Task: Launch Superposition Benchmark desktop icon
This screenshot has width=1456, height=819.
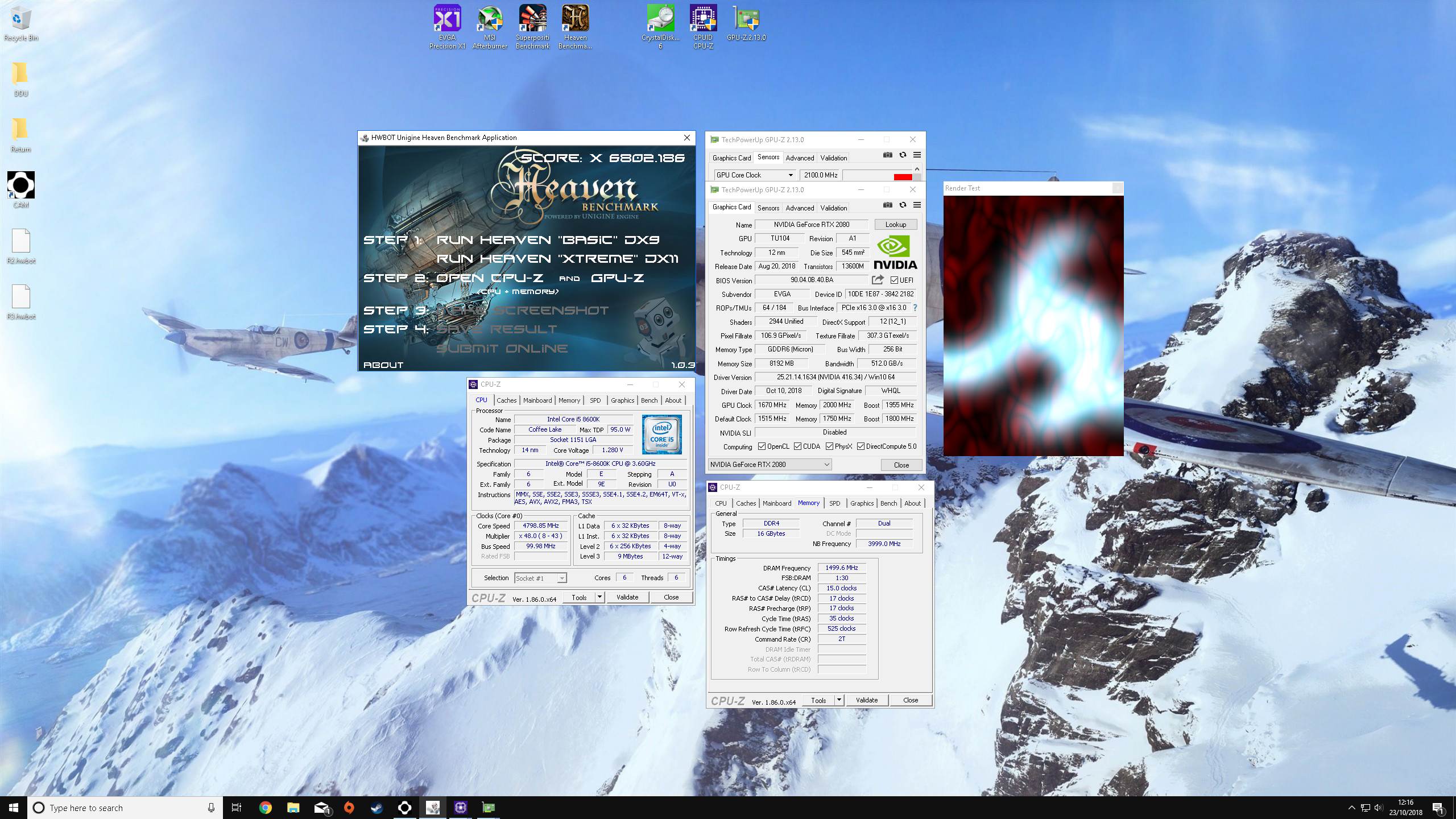Action: 532,27
